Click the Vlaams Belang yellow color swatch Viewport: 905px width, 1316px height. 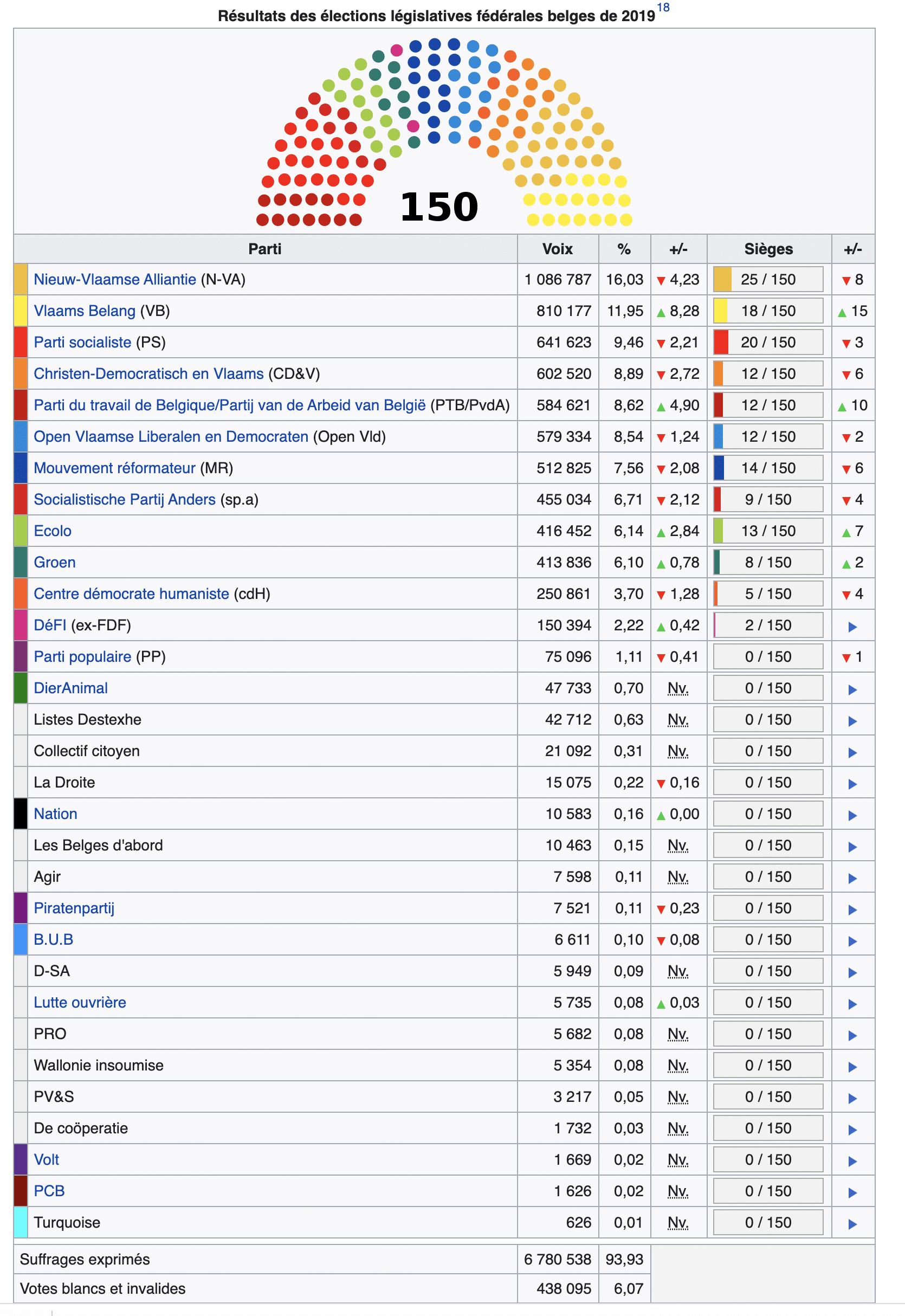pos(21,311)
